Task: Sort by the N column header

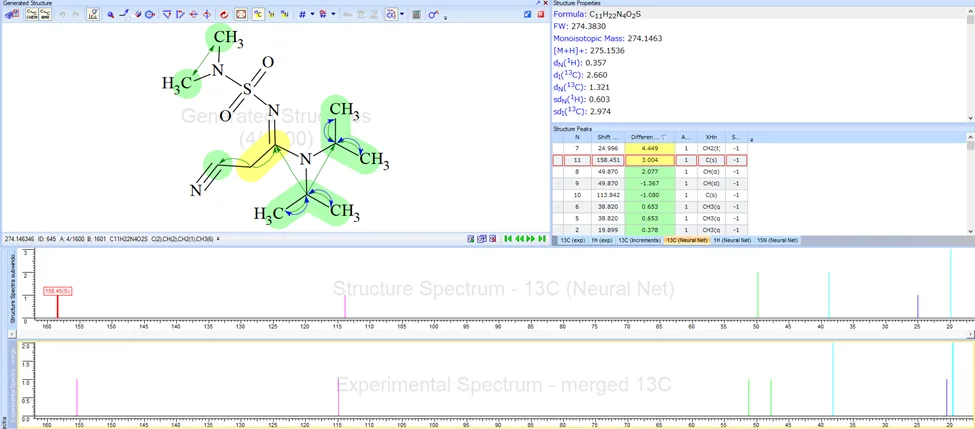Action: [577, 137]
